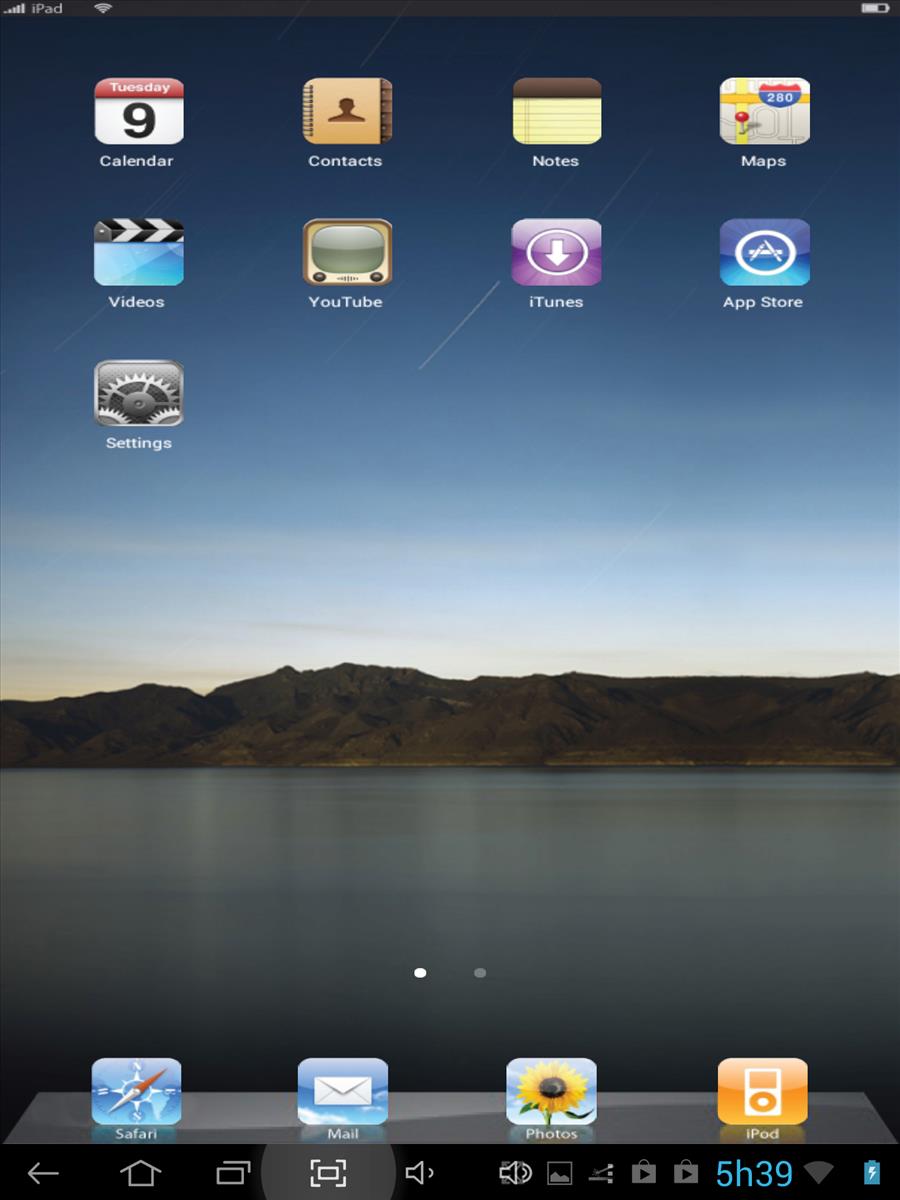Image resolution: width=900 pixels, height=1200 pixels.
Task: Tap the screenshot capture button
Action: (328, 1173)
